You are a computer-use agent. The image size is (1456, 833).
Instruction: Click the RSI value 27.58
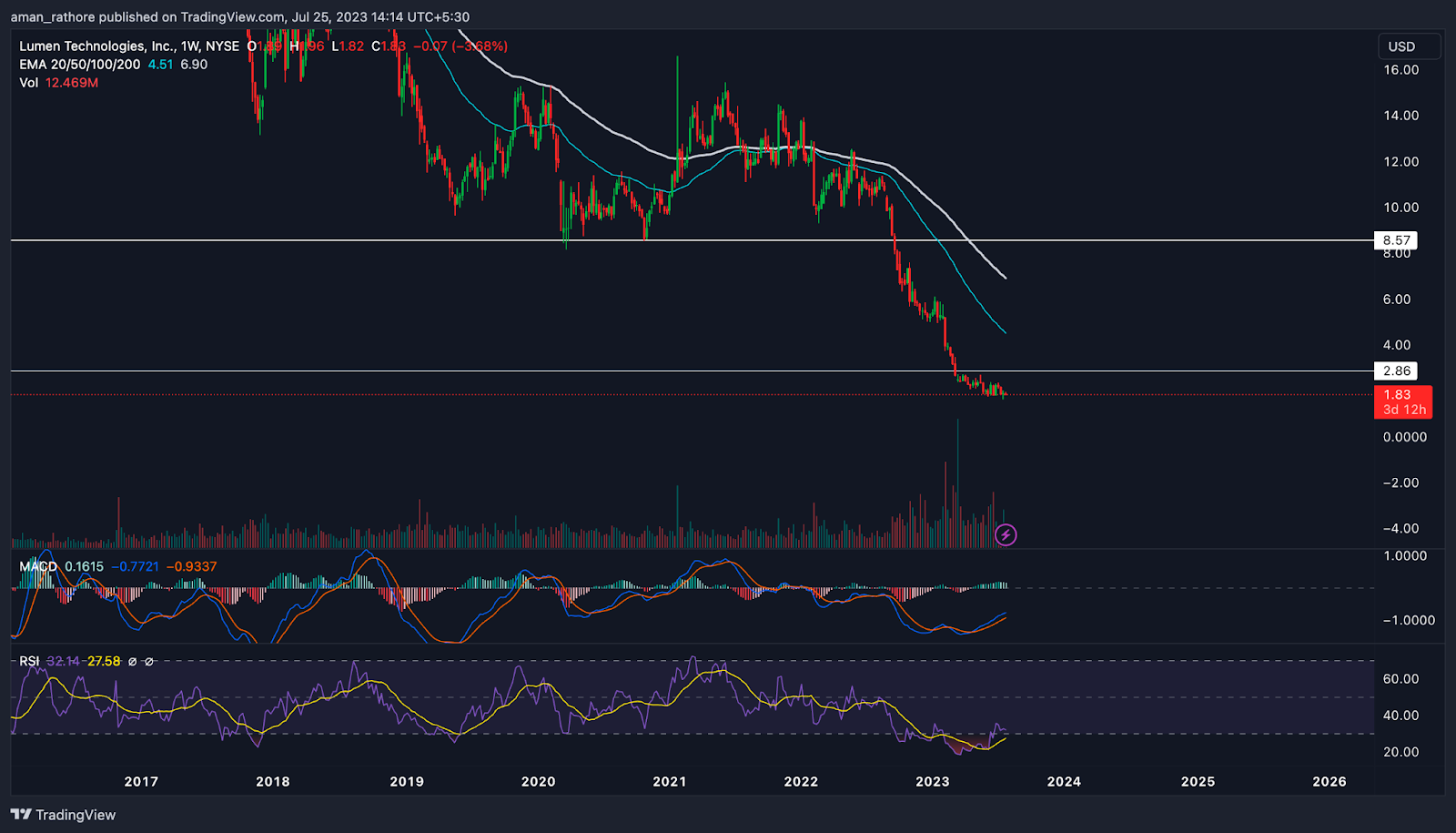(104, 661)
